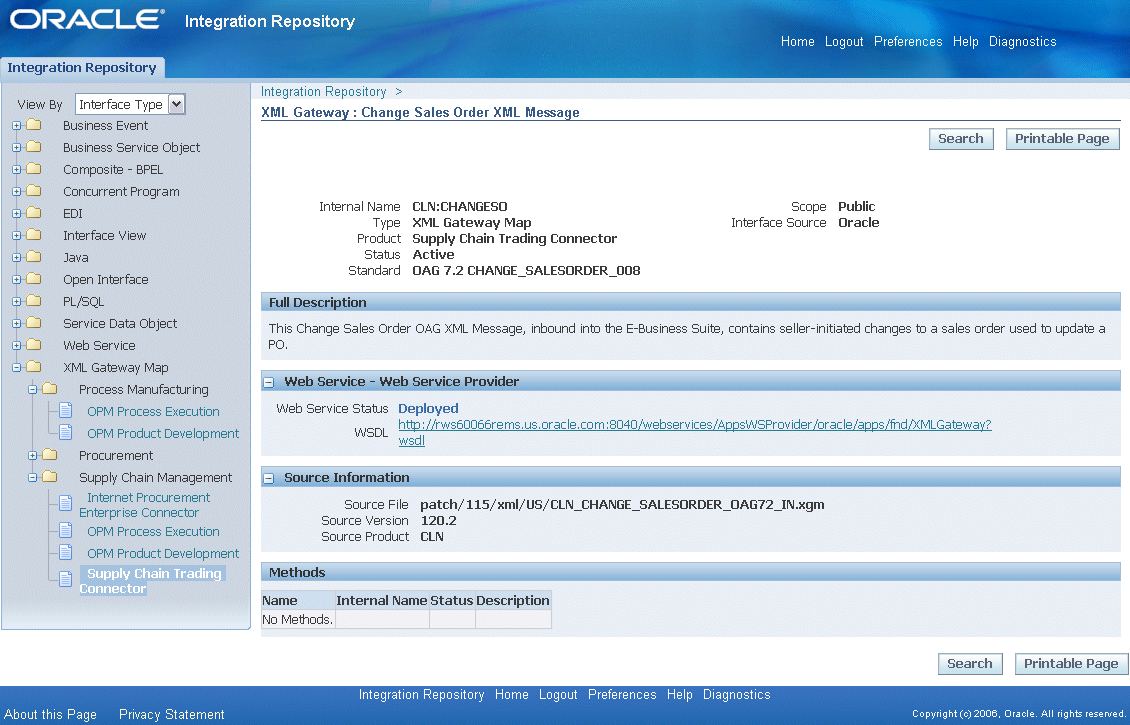Open the View By Interface Type dropdown
This screenshot has width=1130, height=725.
130,104
